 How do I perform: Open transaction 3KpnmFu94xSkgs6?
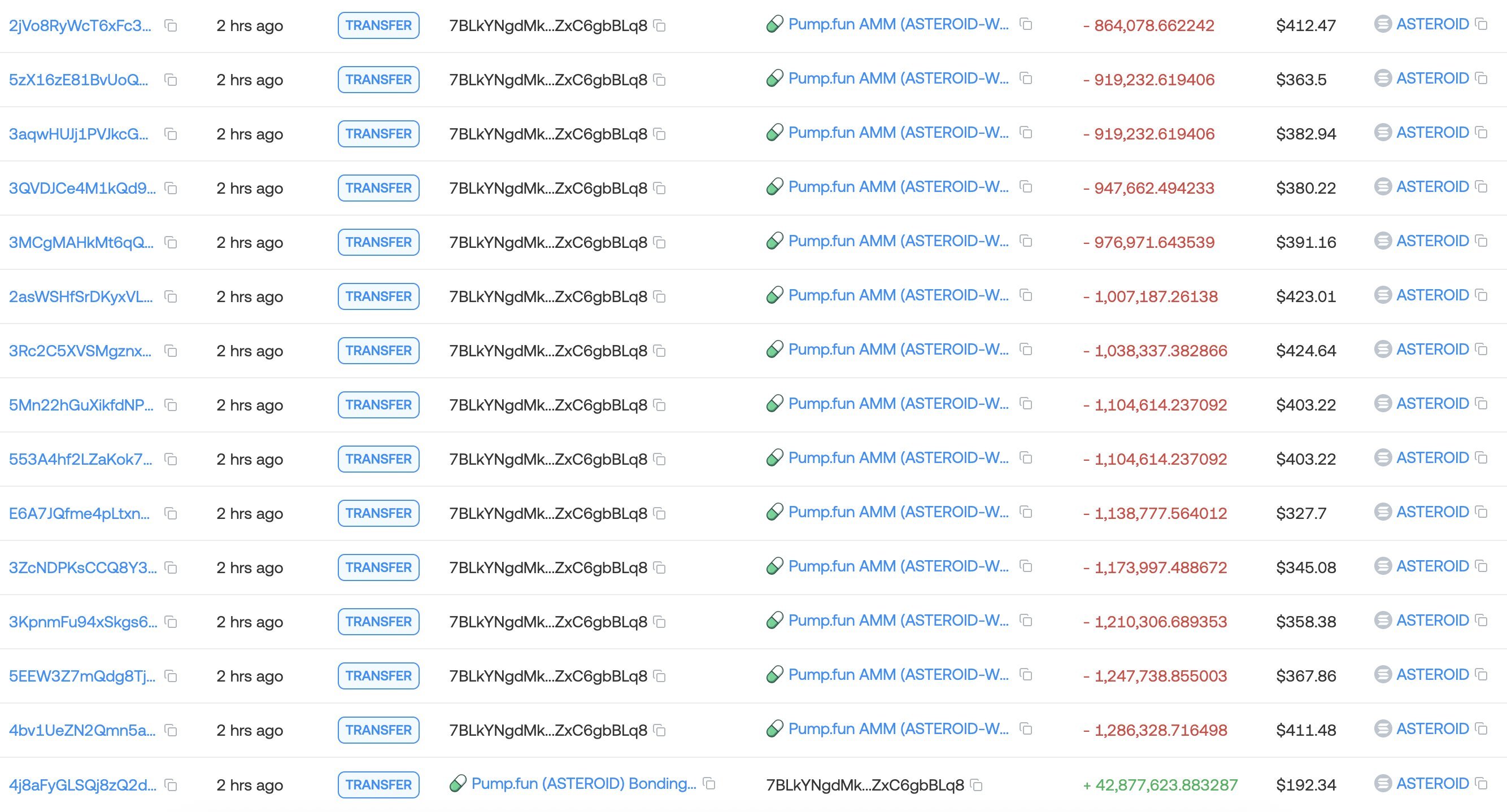[83, 622]
